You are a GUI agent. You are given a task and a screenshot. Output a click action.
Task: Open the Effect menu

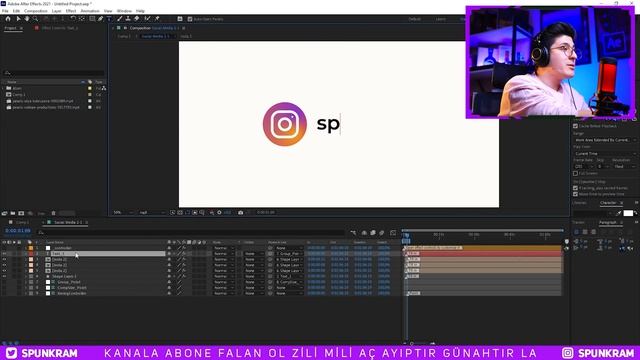71,11
